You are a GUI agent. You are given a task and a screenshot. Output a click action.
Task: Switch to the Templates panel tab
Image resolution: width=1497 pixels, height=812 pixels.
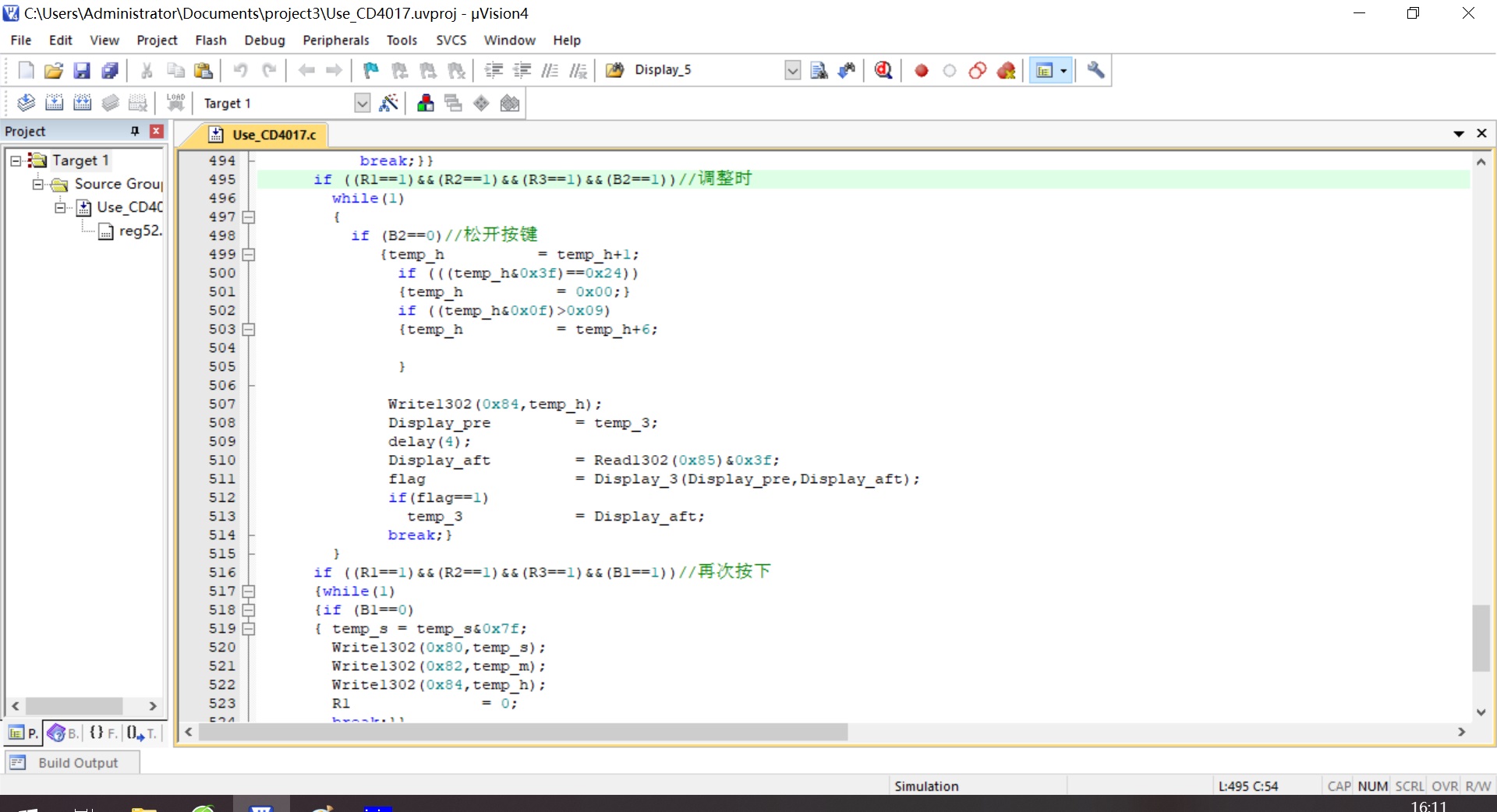tap(141, 733)
